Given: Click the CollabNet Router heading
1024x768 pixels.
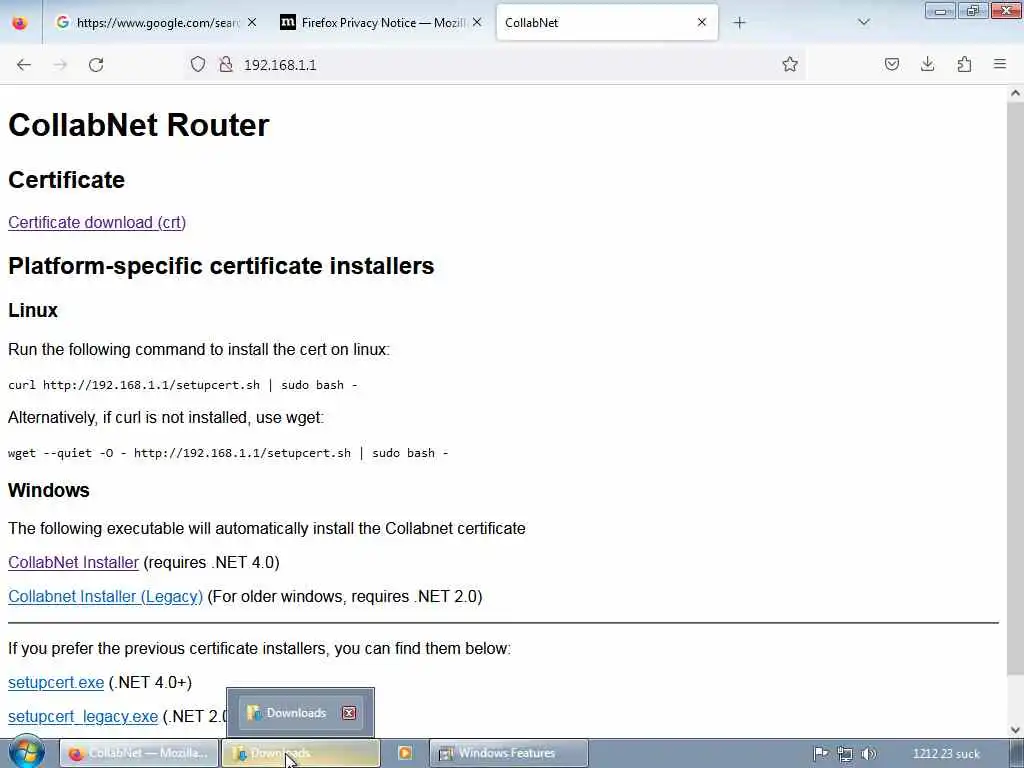Looking at the screenshot, I should point(138,125).
